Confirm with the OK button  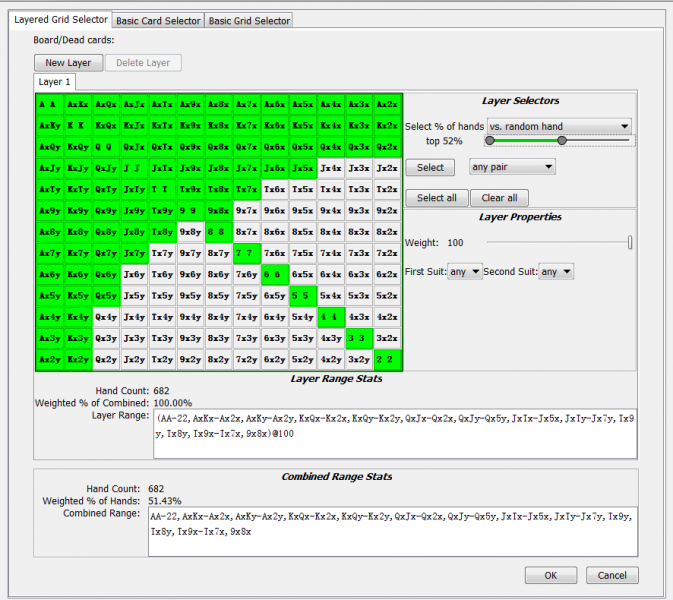552,575
